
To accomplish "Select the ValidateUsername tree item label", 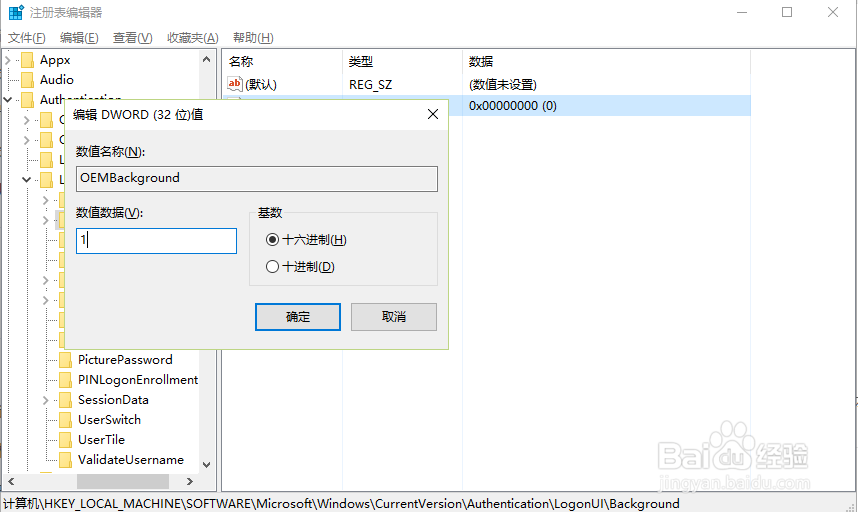I will 131,459.
